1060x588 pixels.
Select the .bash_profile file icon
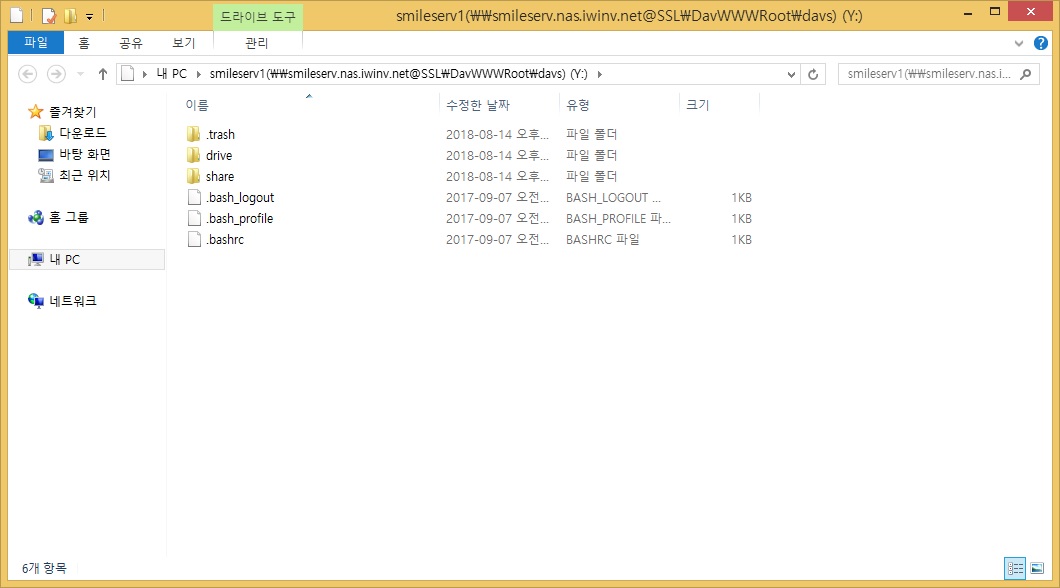click(194, 218)
